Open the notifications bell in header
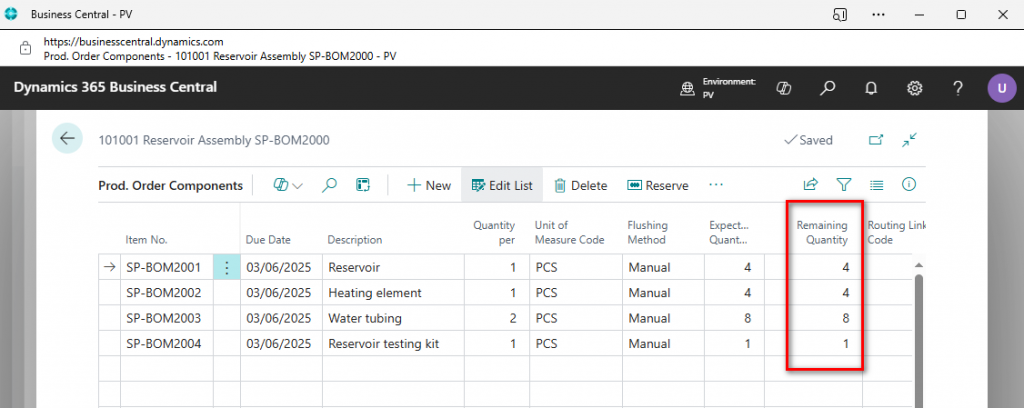Screen dimensions: 1024x408 point(871,88)
